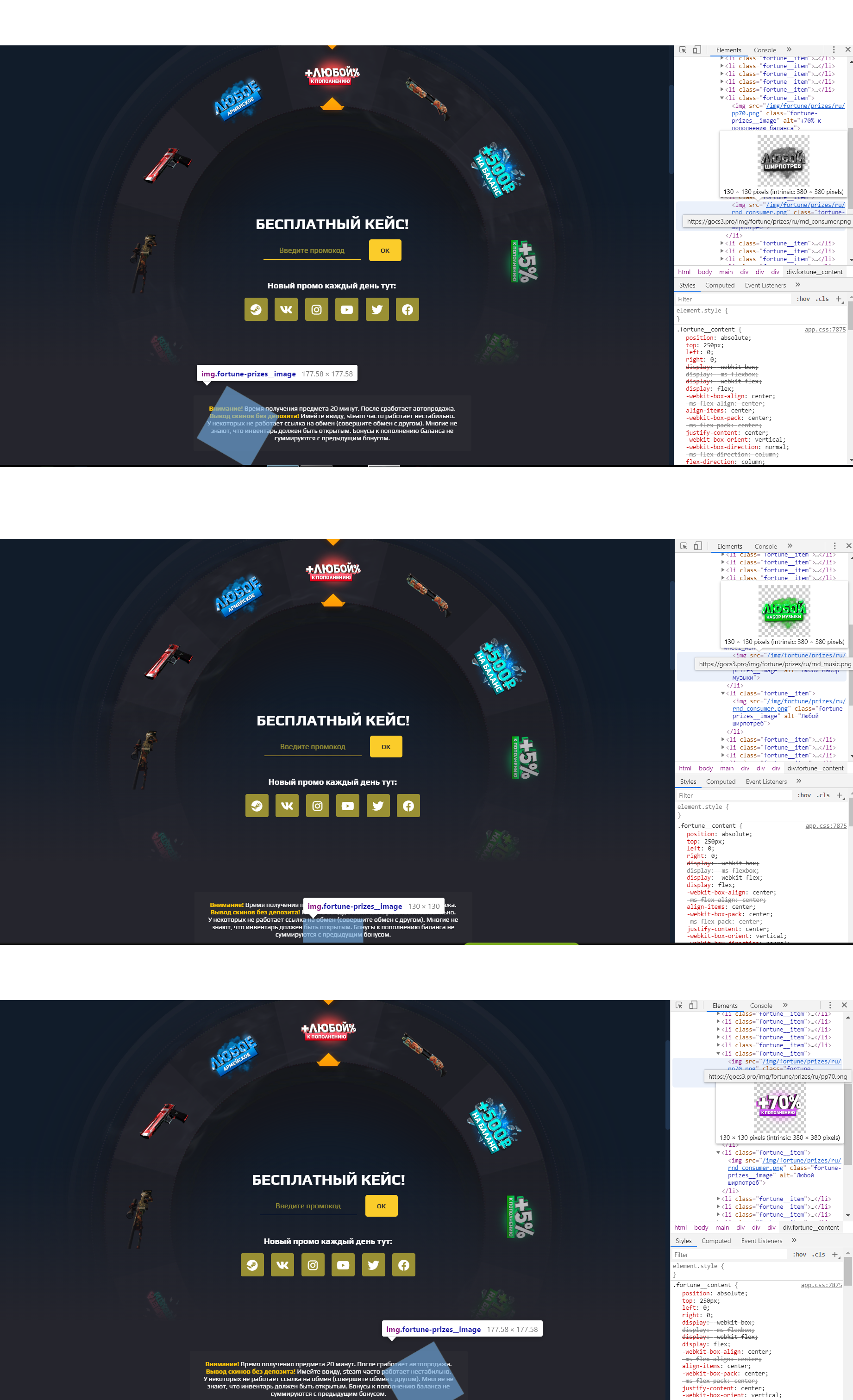Viewport: 853px width, 1400px height.
Task: Open the Computed tab in middle DevTools
Action: tap(721, 782)
